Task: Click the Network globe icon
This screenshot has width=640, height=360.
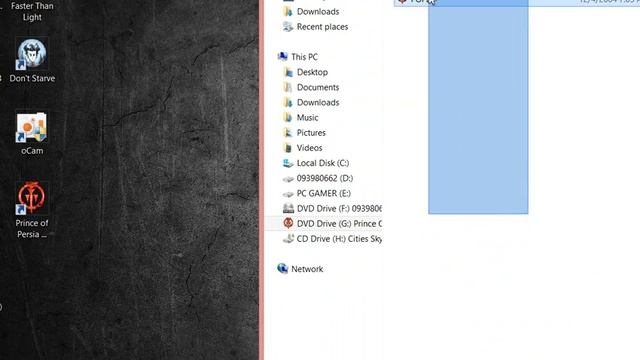Action: pos(282,269)
